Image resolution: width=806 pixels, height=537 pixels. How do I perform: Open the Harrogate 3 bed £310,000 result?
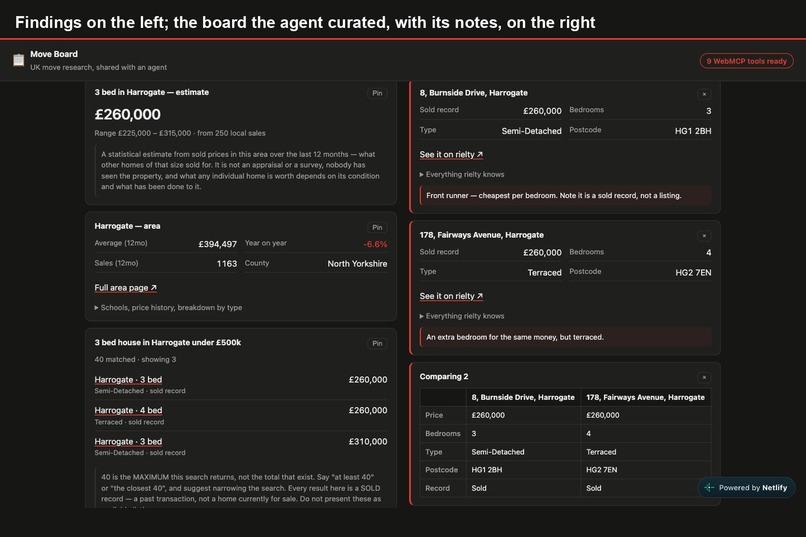[x=128, y=441]
